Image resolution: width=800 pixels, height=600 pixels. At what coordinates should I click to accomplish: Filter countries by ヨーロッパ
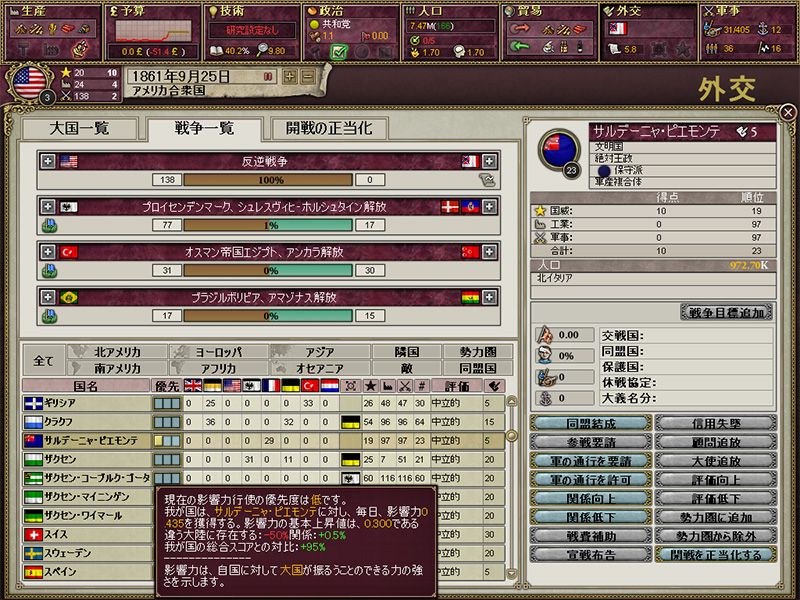point(218,352)
